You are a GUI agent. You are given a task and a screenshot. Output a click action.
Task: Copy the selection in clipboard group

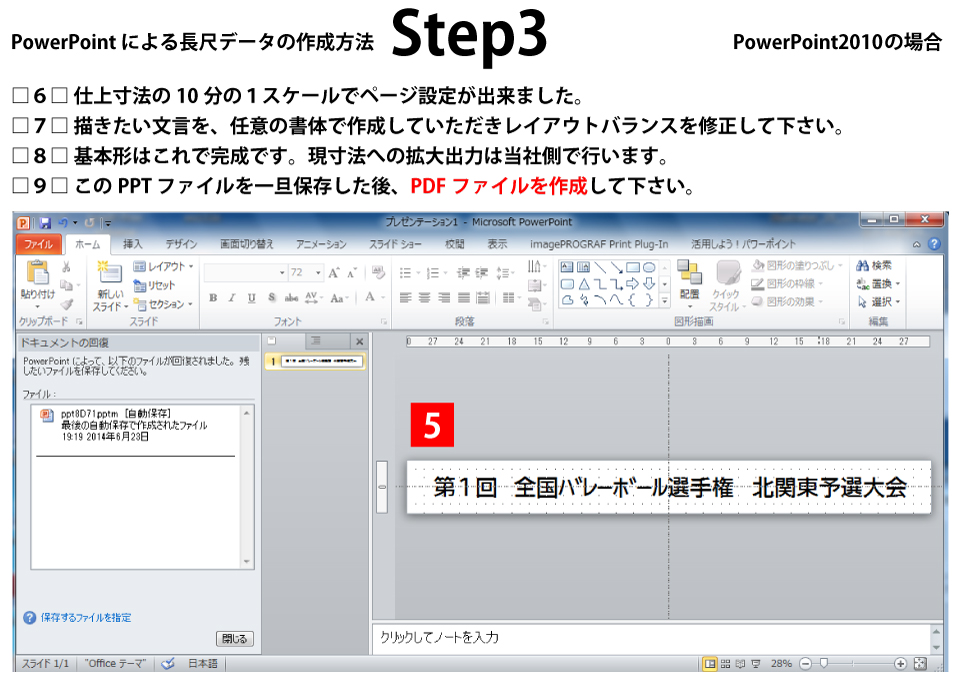[x=67, y=285]
